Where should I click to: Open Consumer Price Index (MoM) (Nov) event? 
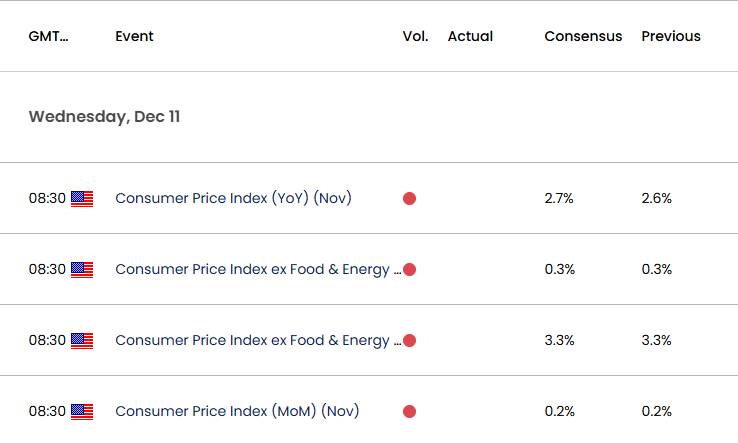(x=237, y=411)
